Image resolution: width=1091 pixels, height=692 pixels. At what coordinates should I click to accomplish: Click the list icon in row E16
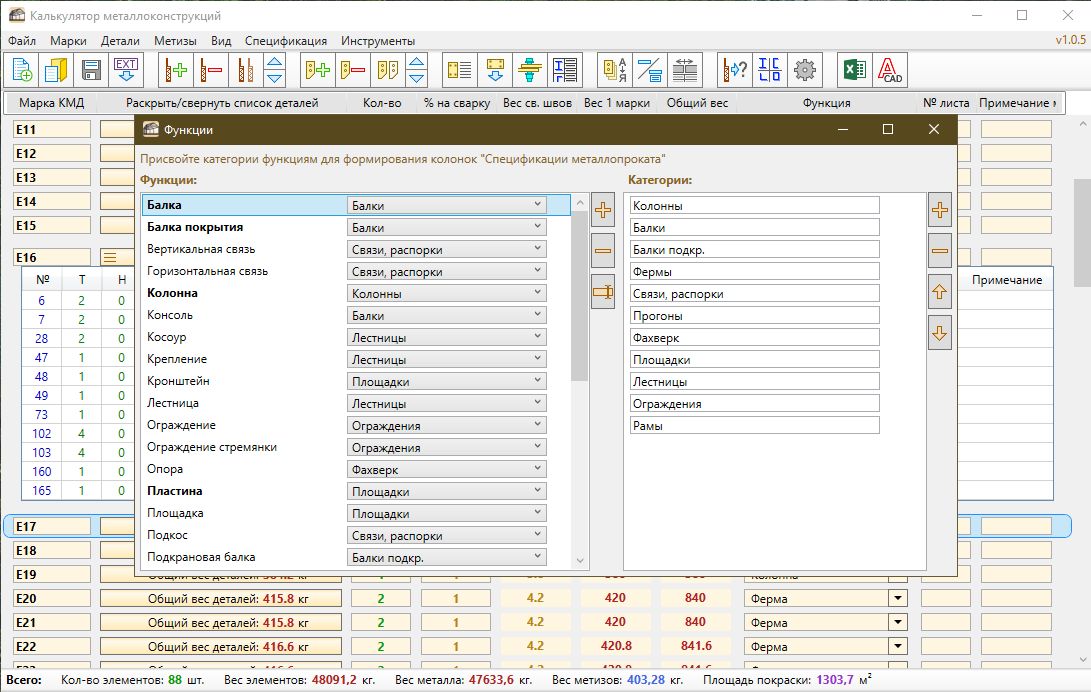click(x=110, y=257)
